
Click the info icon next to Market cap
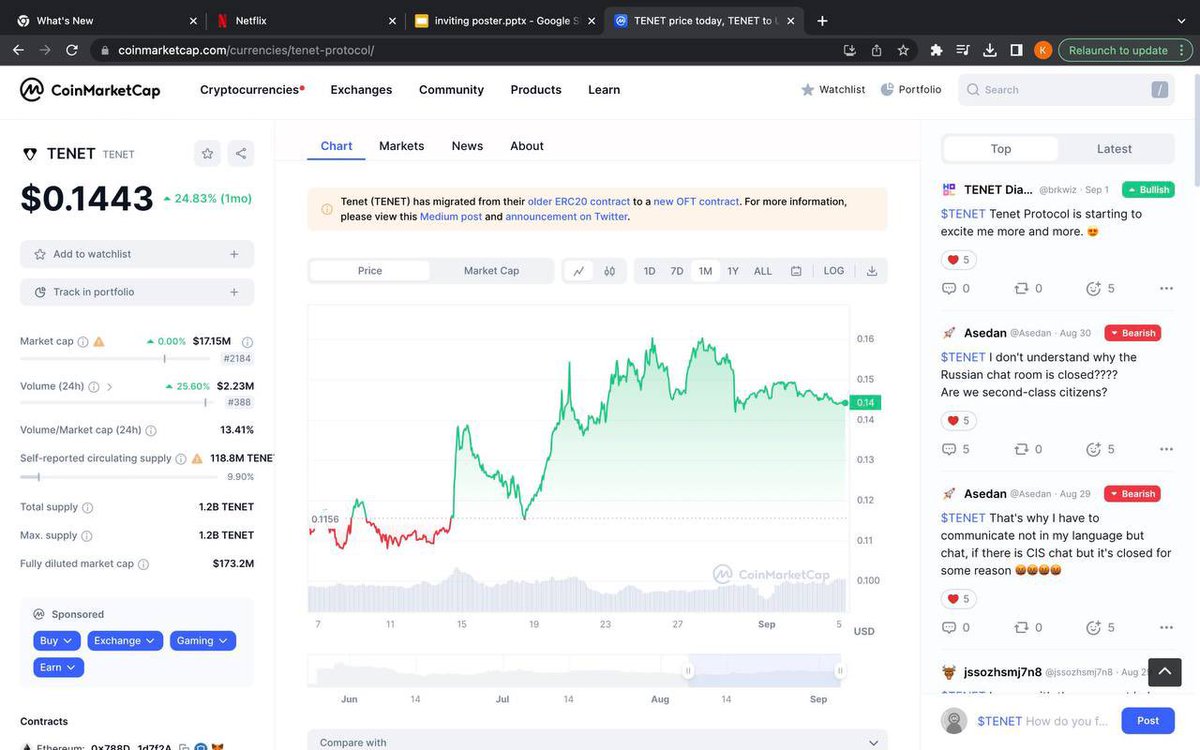pos(83,342)
